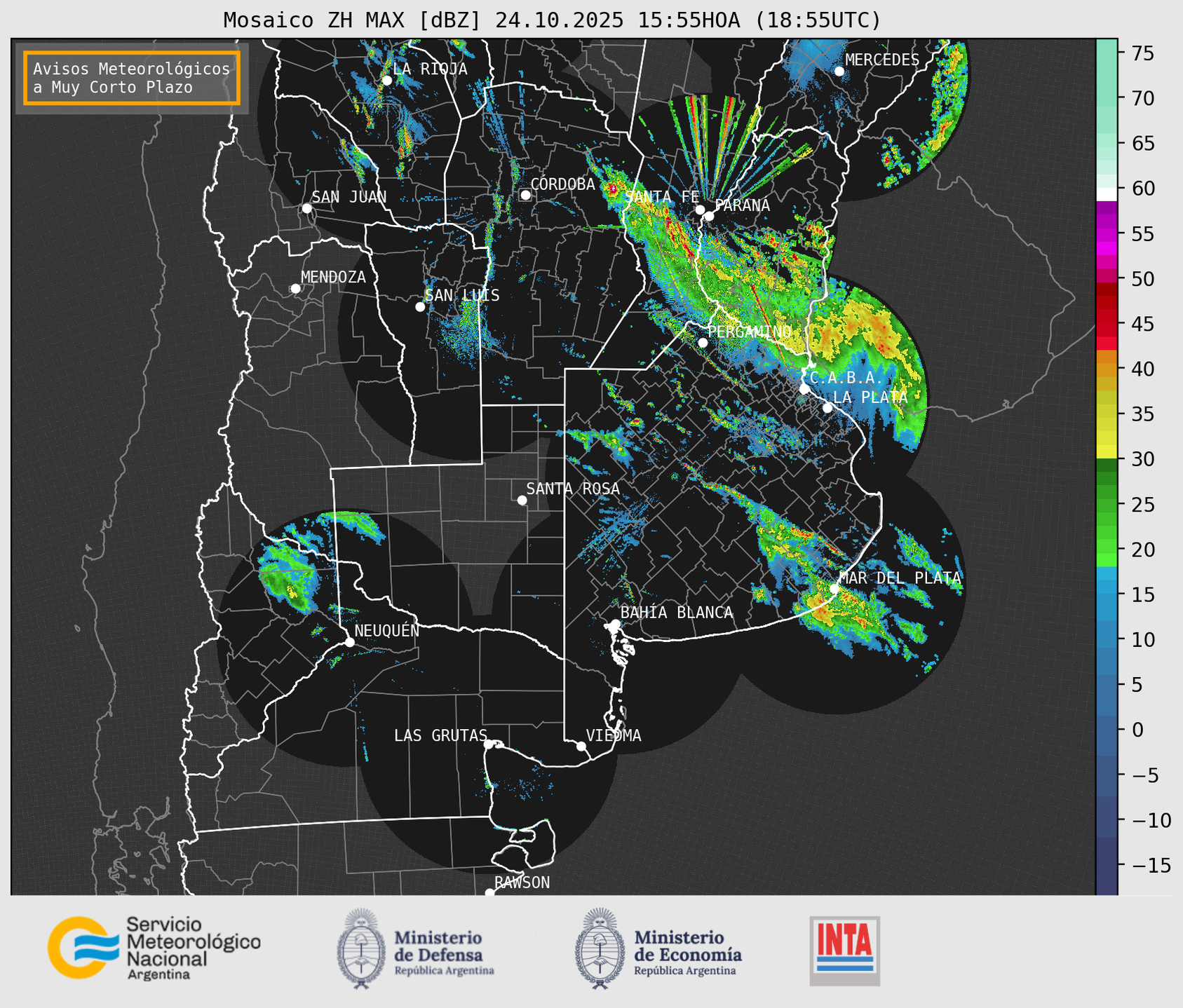
Task: Click the yellow 30 dBZ color band
Action: (1107, 453)
